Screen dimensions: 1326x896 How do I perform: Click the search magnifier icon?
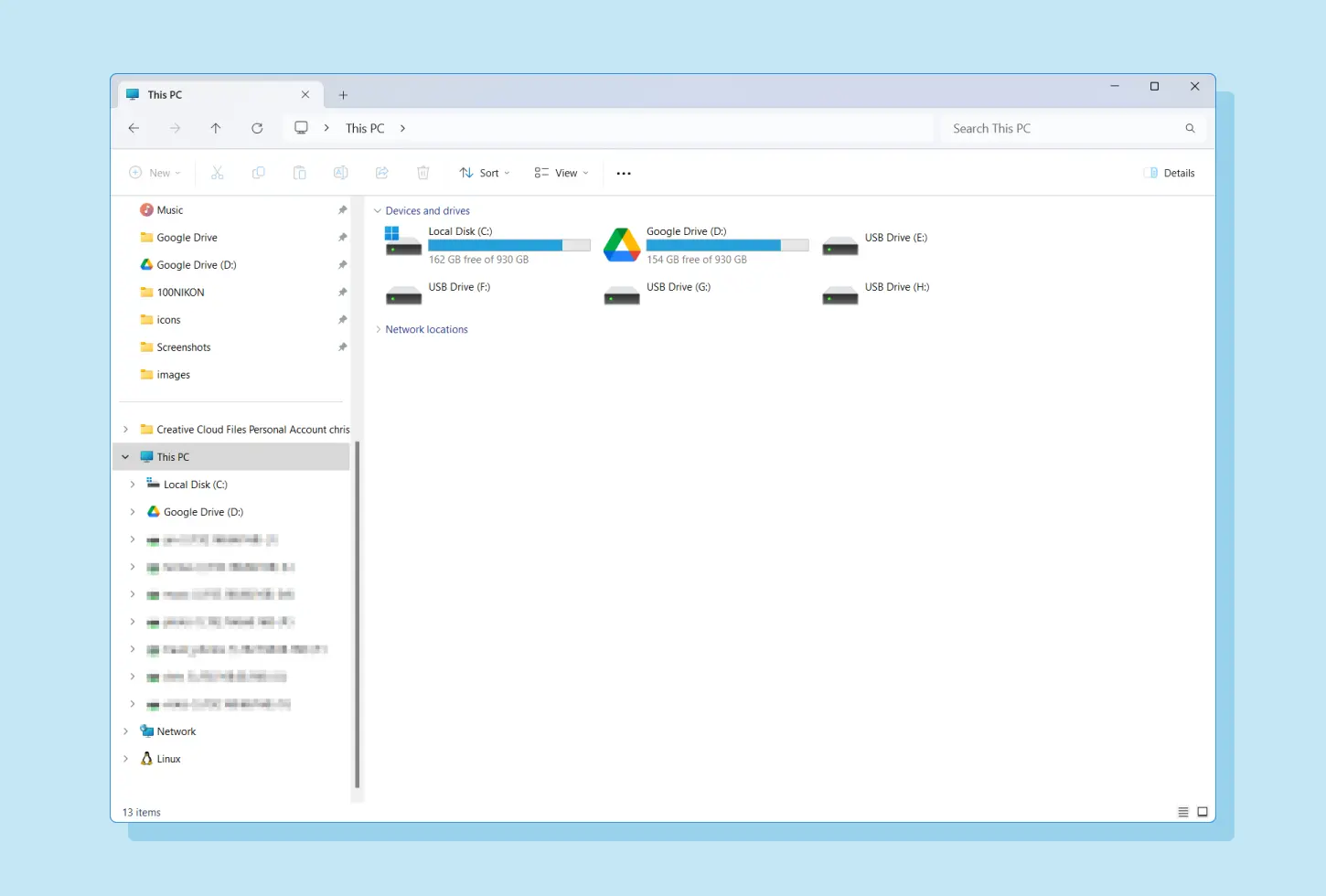pyautogui.click(x=1190, y=128)
